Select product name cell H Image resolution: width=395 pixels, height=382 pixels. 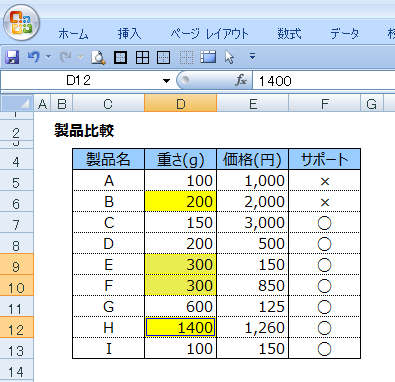coord(108,327)
